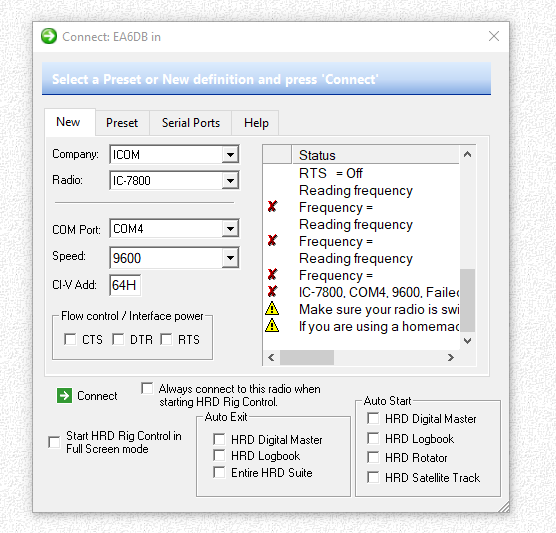Open the Preset tab

[x=122, y=123]
